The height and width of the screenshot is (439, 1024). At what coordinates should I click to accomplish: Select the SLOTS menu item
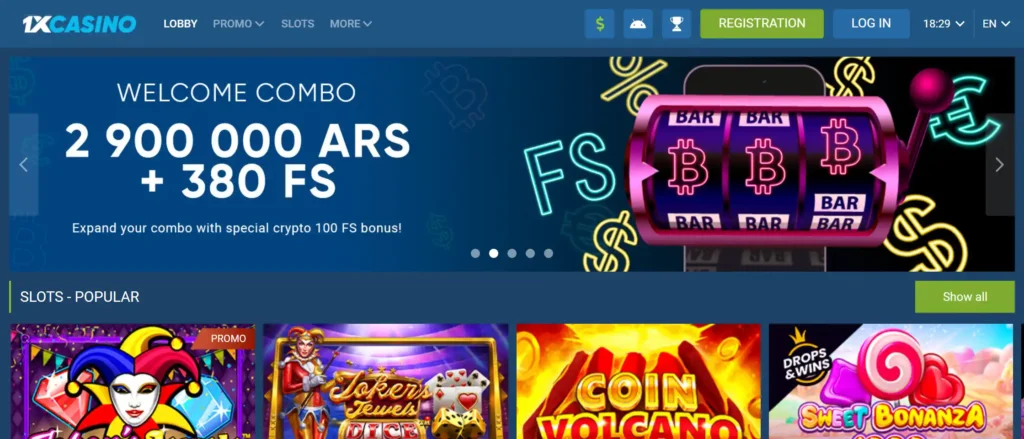click(298, 24)
